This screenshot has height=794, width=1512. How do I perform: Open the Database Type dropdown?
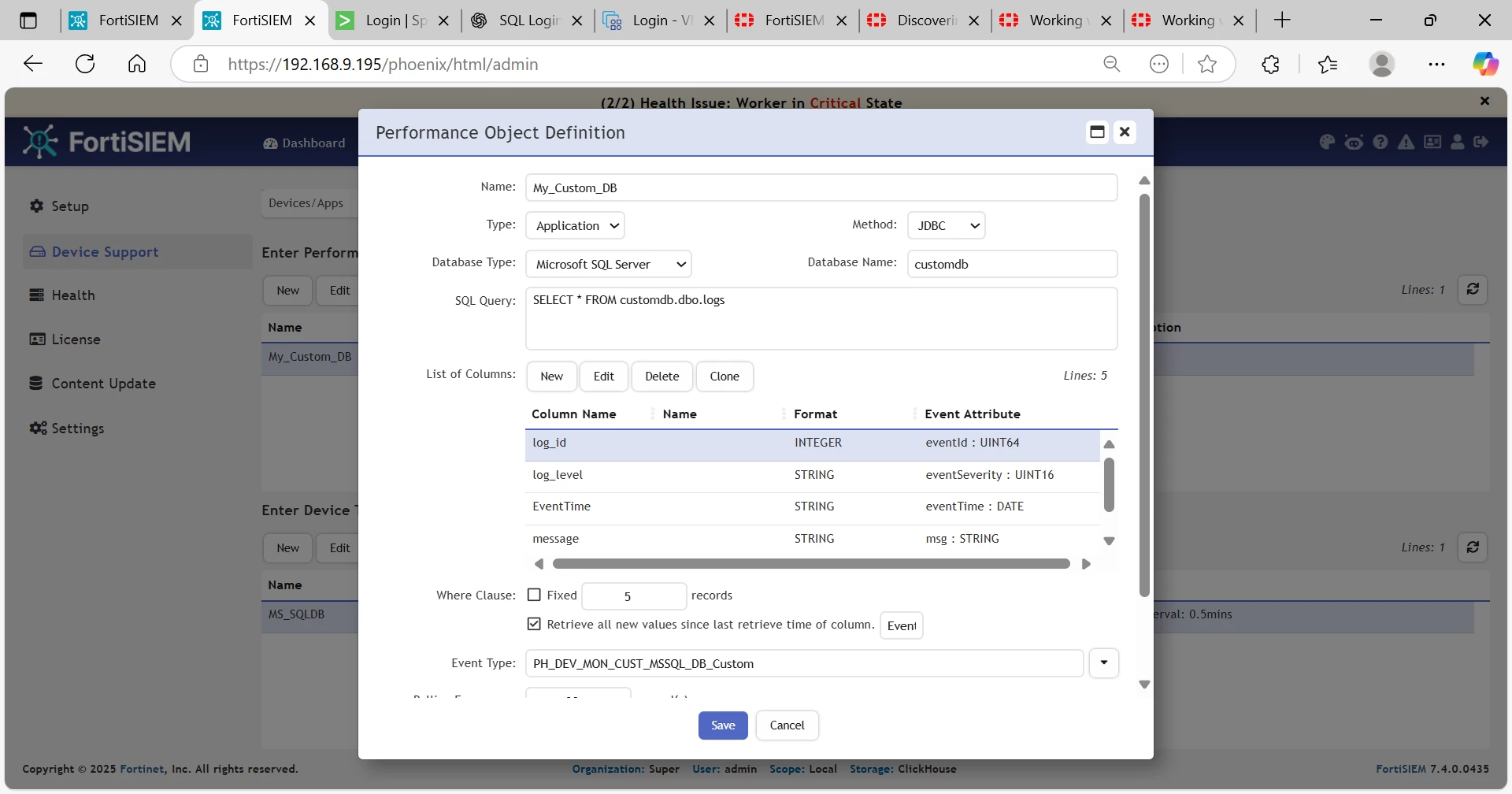pos(608,264)
